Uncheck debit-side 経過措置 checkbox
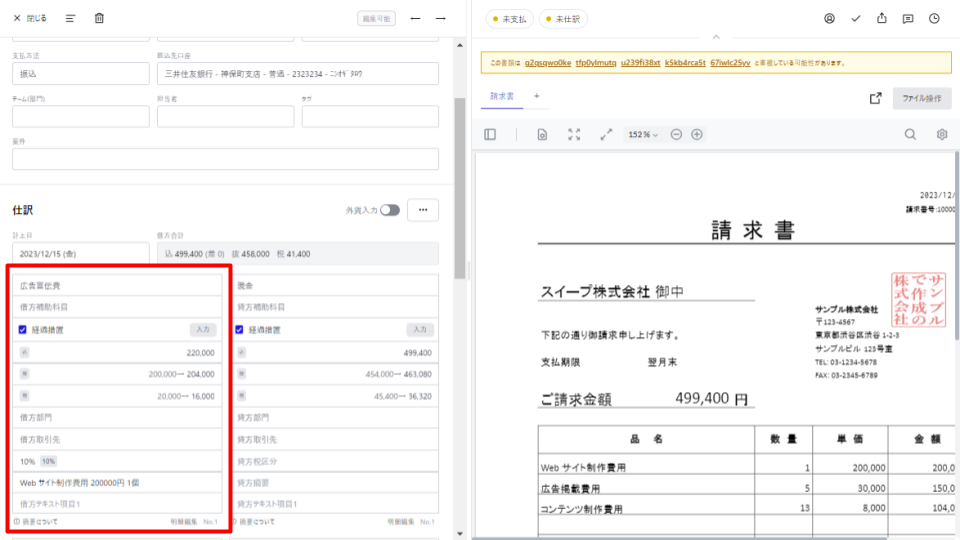 pyautogui.click(x=23, y=329)
